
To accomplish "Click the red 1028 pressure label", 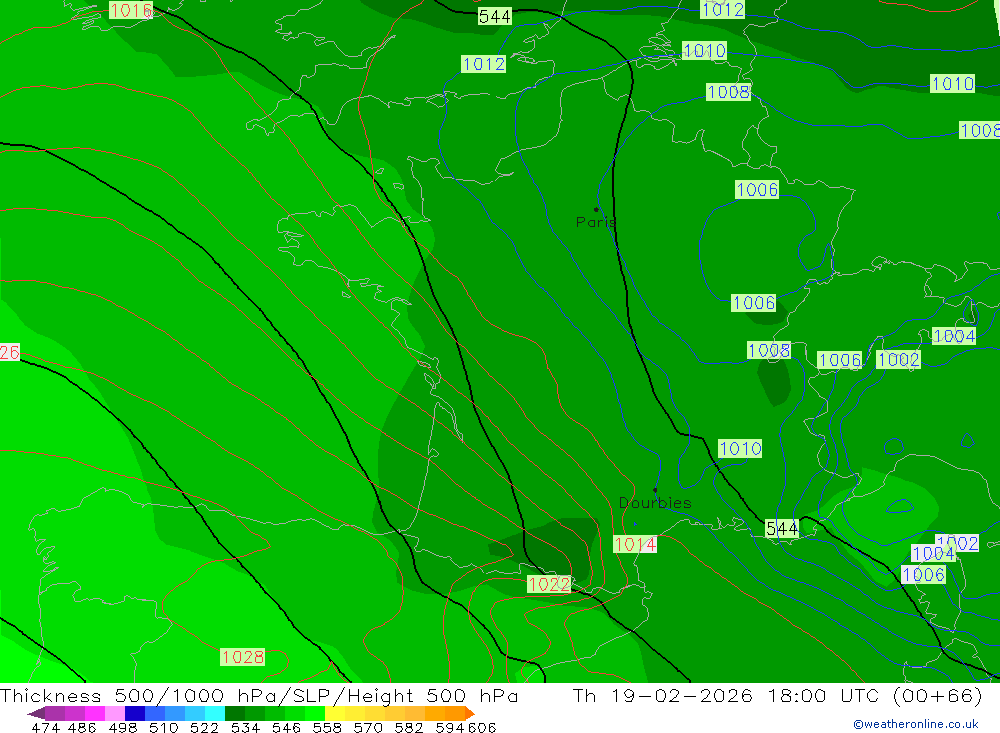I will click(x=242, y=657).
